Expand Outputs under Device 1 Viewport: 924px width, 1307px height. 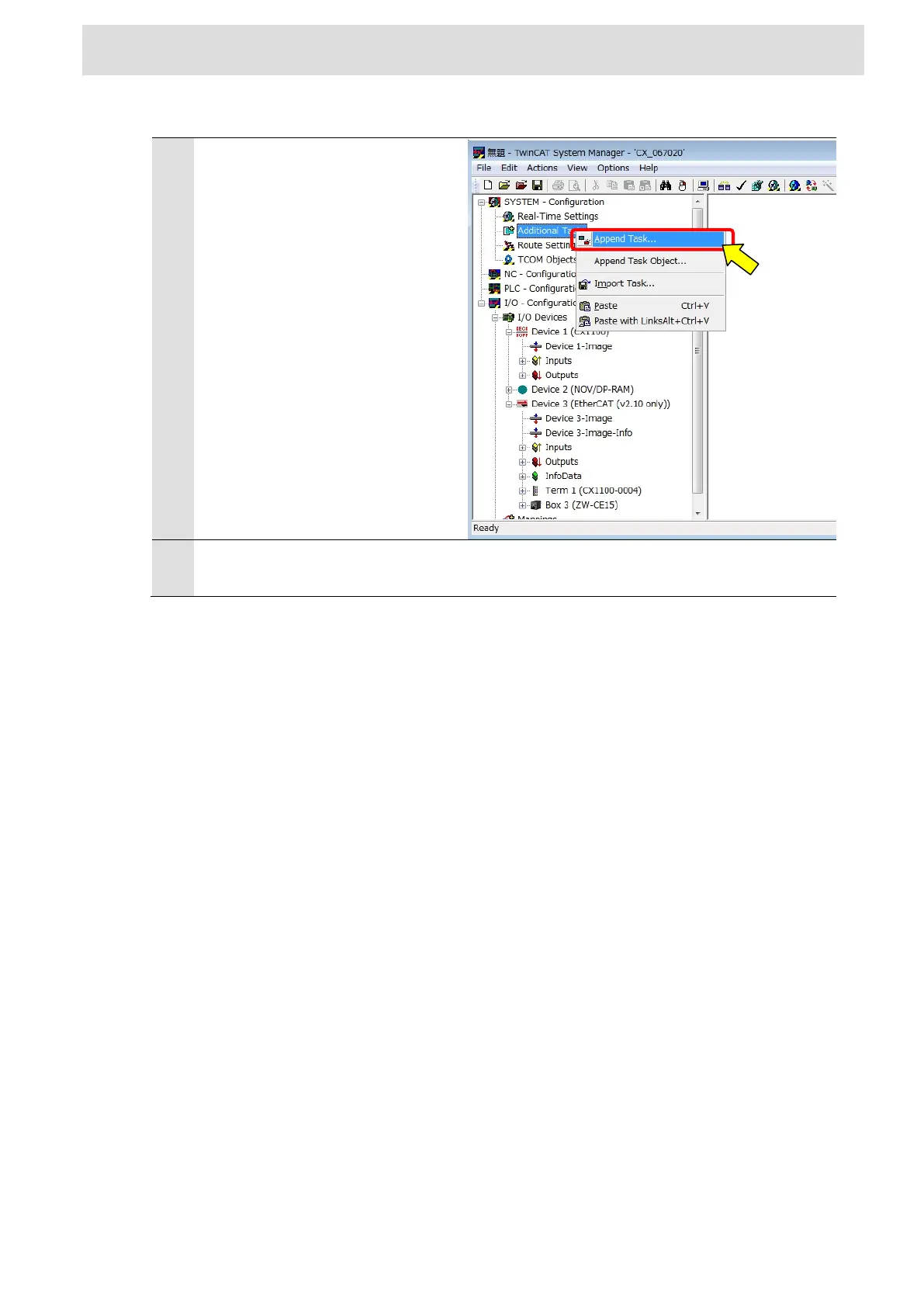(522, 376)
